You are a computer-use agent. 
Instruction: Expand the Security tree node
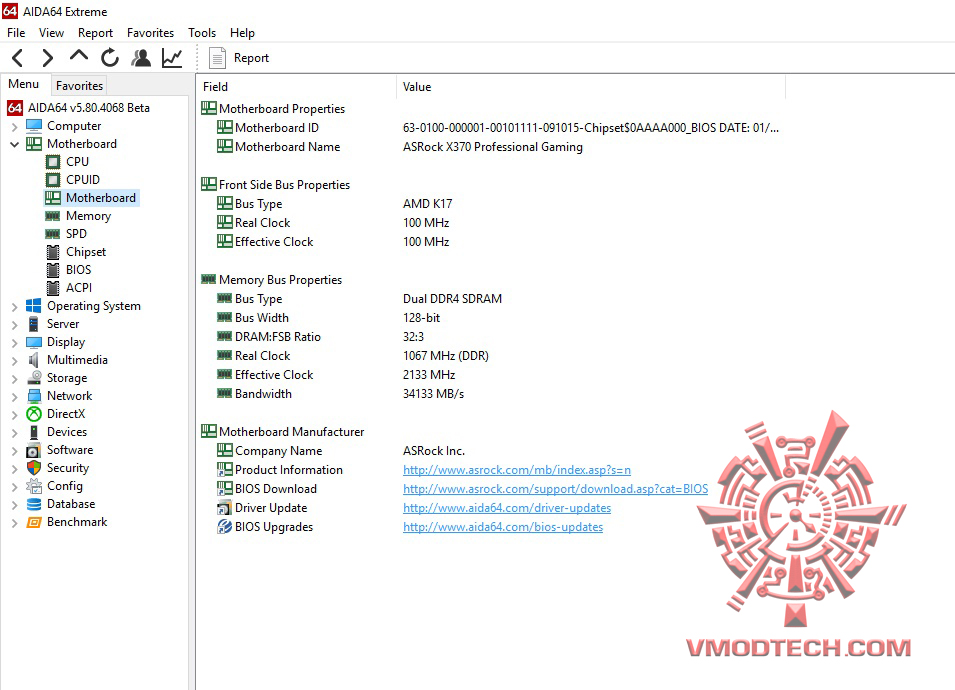click(15, 469)
